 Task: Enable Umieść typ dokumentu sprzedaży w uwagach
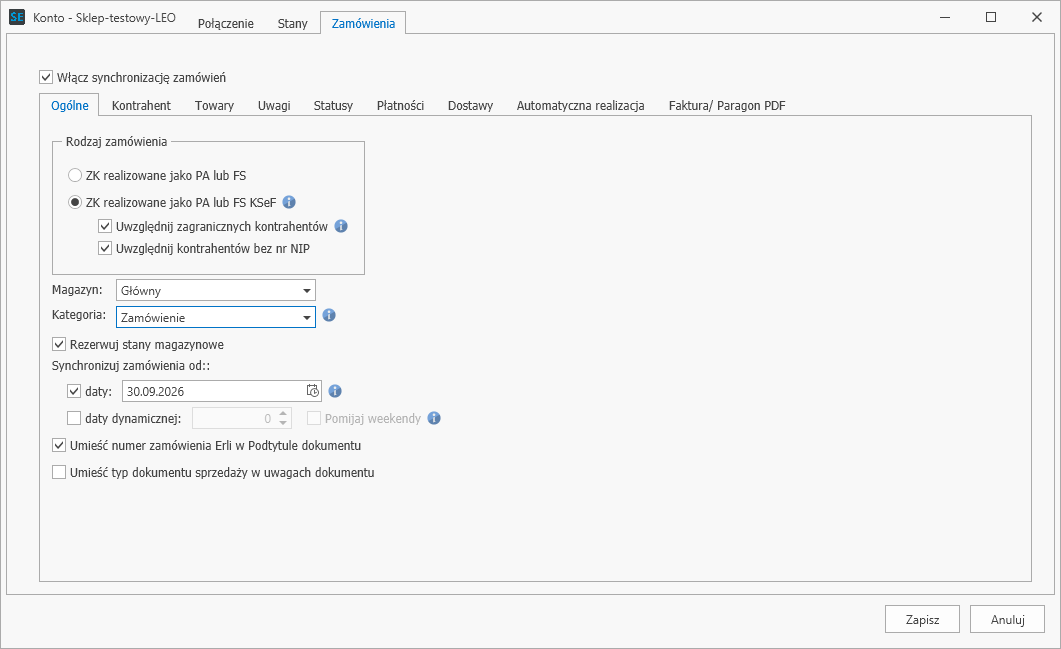pos(59,472)
